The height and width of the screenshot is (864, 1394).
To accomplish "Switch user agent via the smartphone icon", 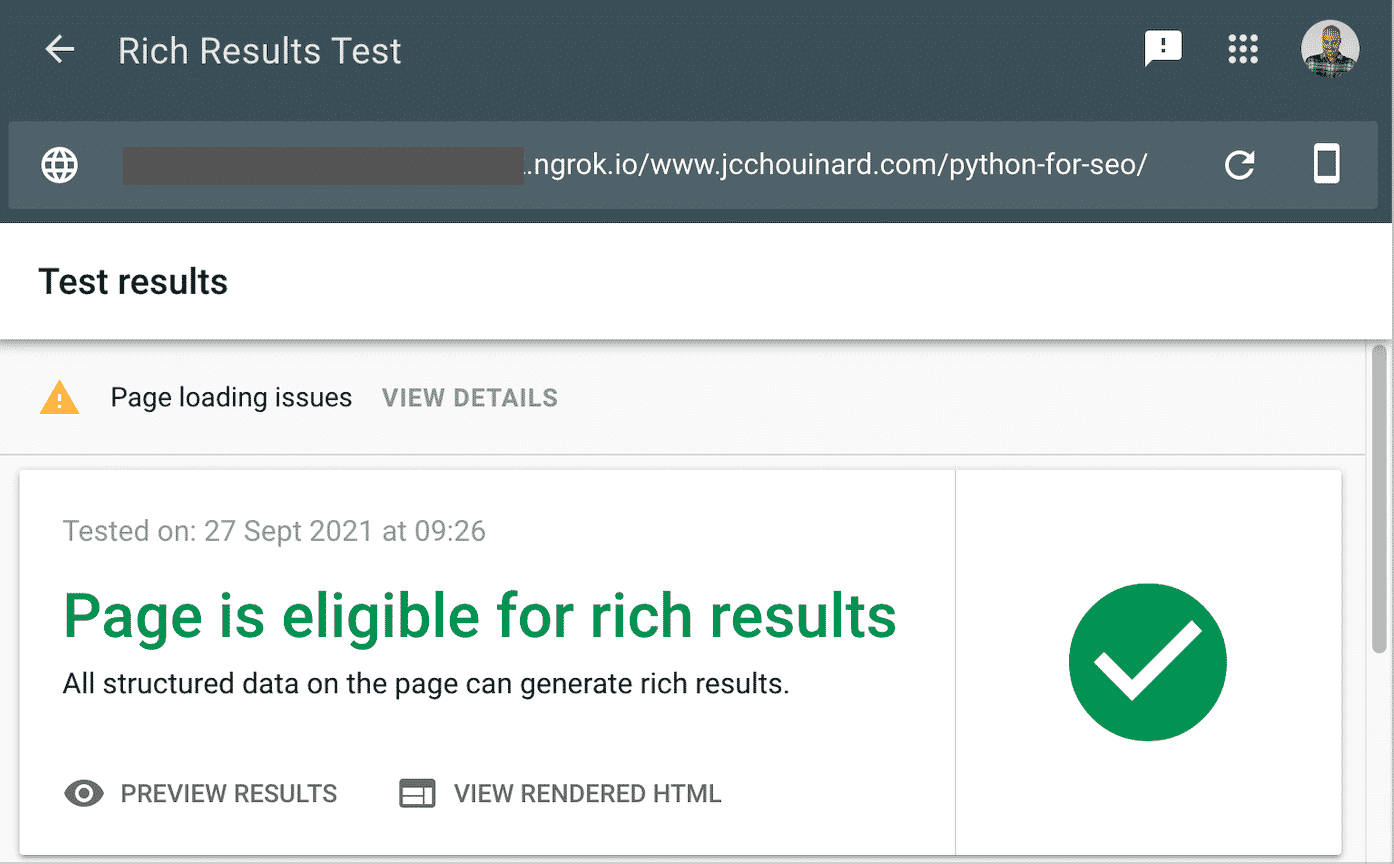I will [1326, 164].
